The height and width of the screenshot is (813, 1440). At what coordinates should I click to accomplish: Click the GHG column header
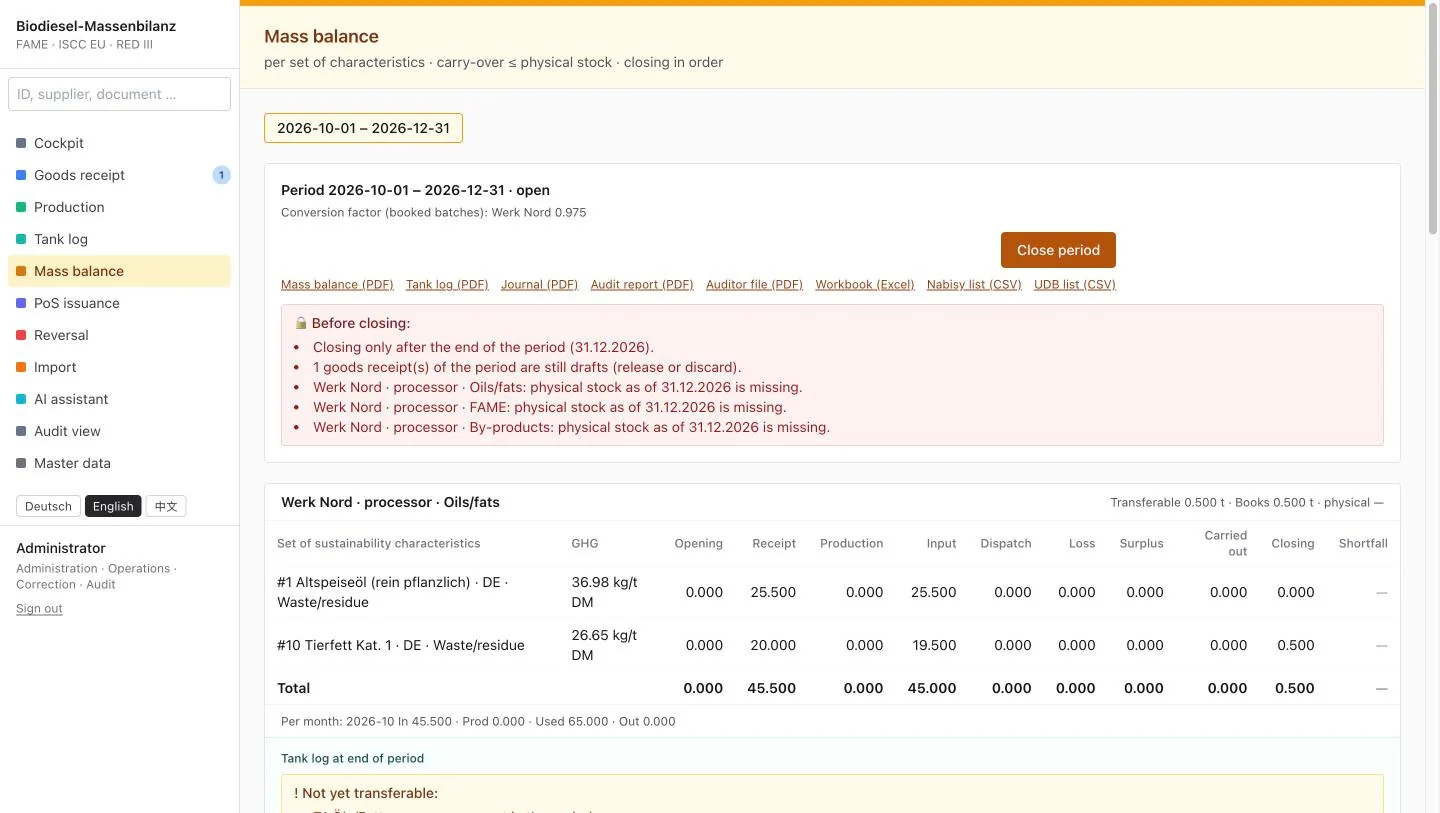point(585,543)
